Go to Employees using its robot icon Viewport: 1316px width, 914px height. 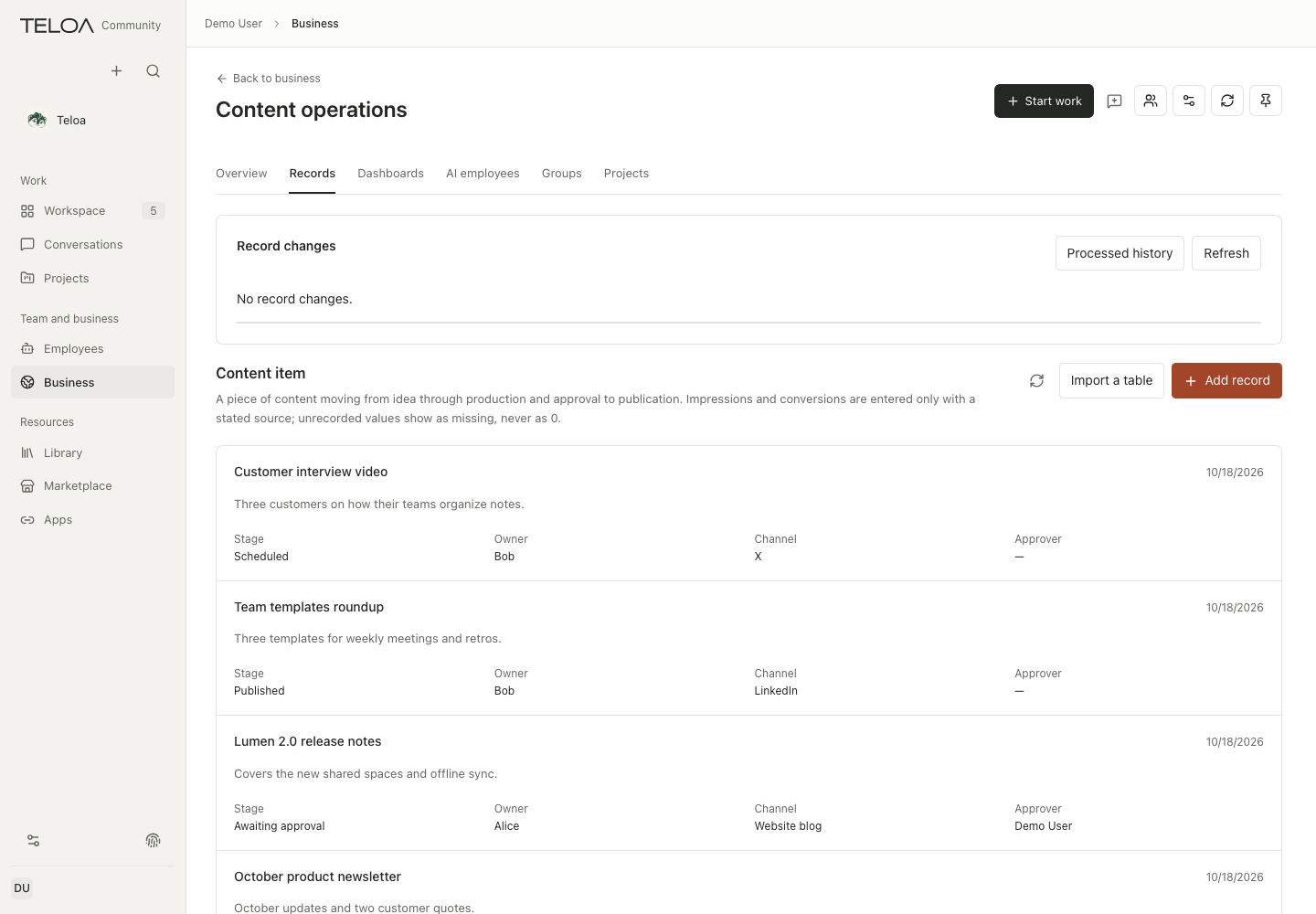pos(27,349)
